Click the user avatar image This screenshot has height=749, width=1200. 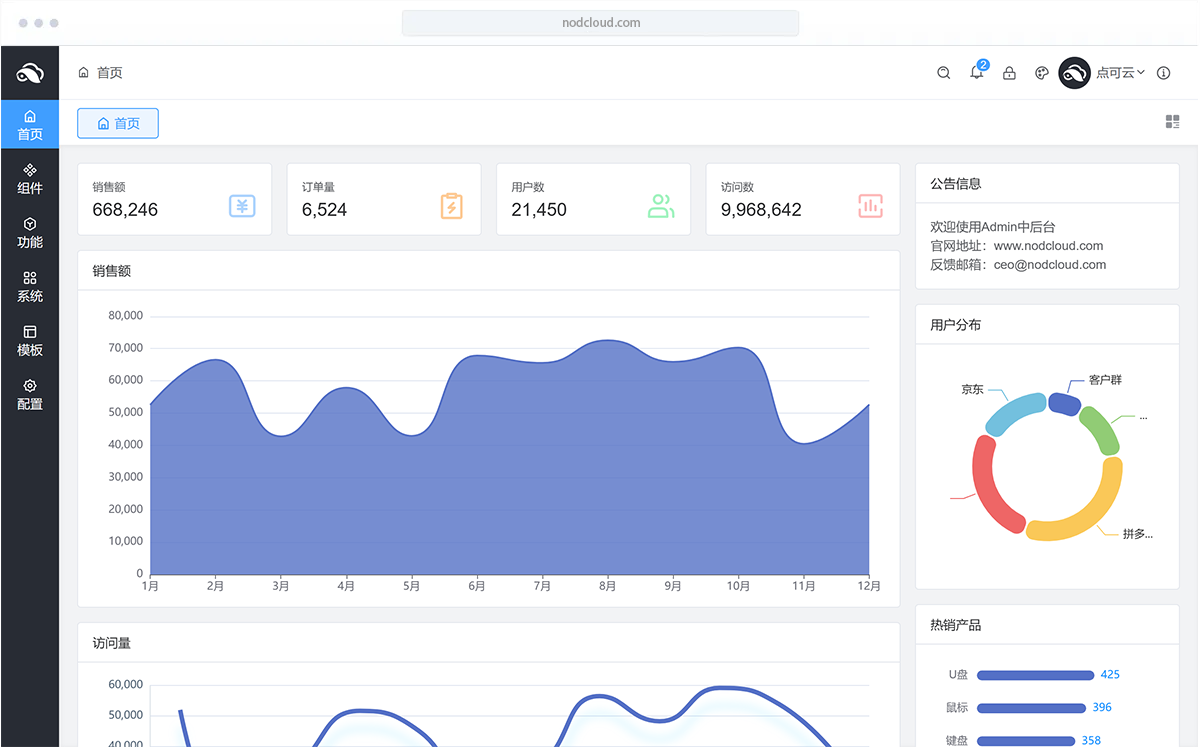(x=1074, y=73)
